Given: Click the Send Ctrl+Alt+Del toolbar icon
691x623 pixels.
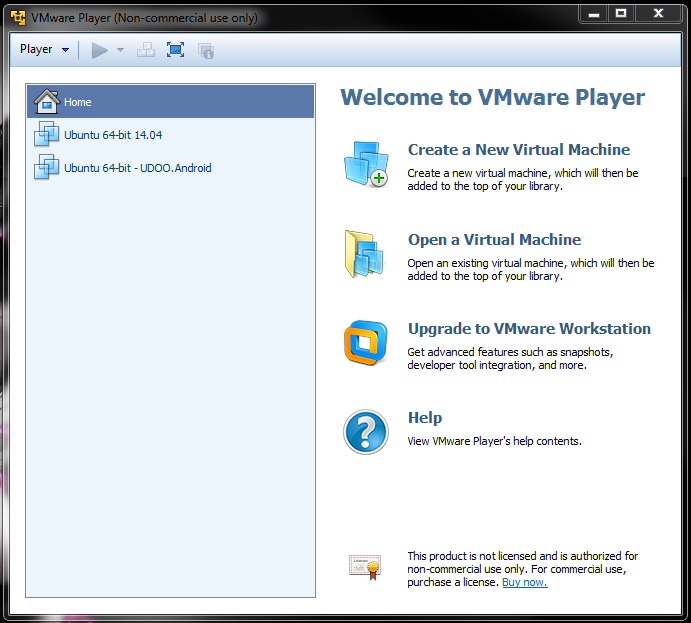Looking at the screenshot, I should [145, 50].
